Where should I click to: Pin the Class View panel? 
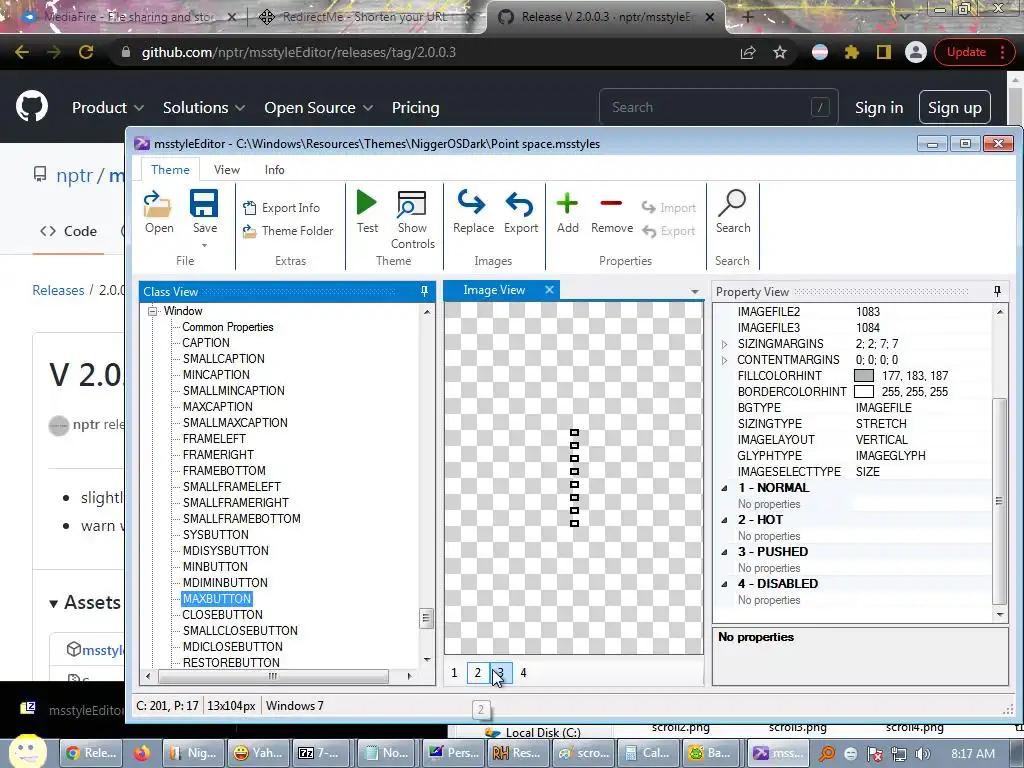[x=424, y=291]
